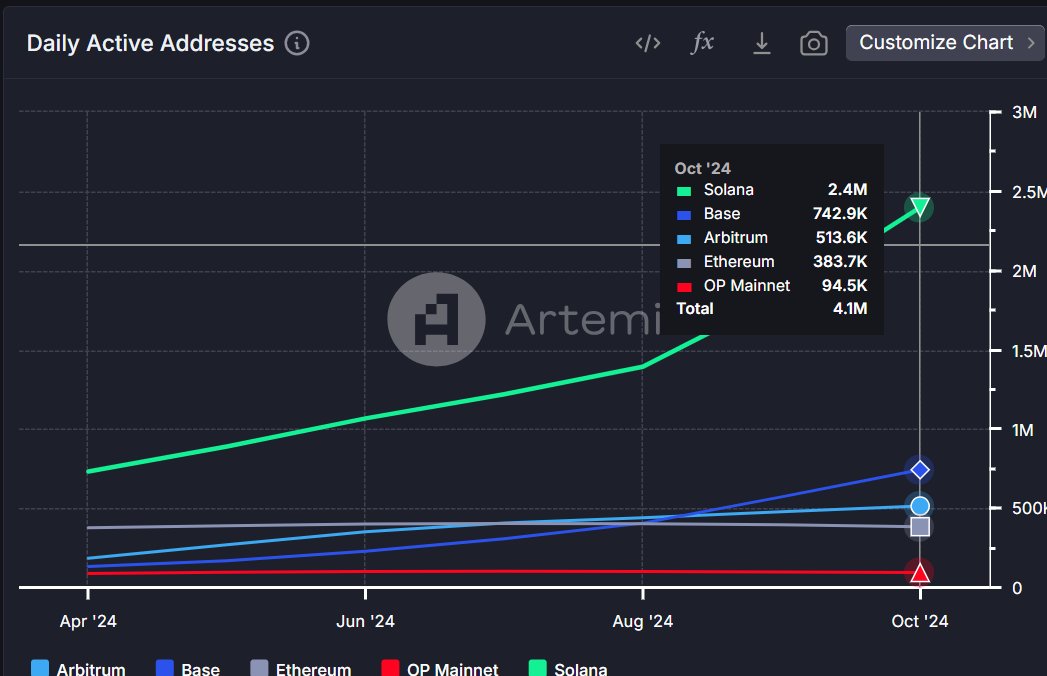This screenshot has width=1047, height=676.
Task: Click the Daily Active Addresses title
Action: (x=150, y=43)
